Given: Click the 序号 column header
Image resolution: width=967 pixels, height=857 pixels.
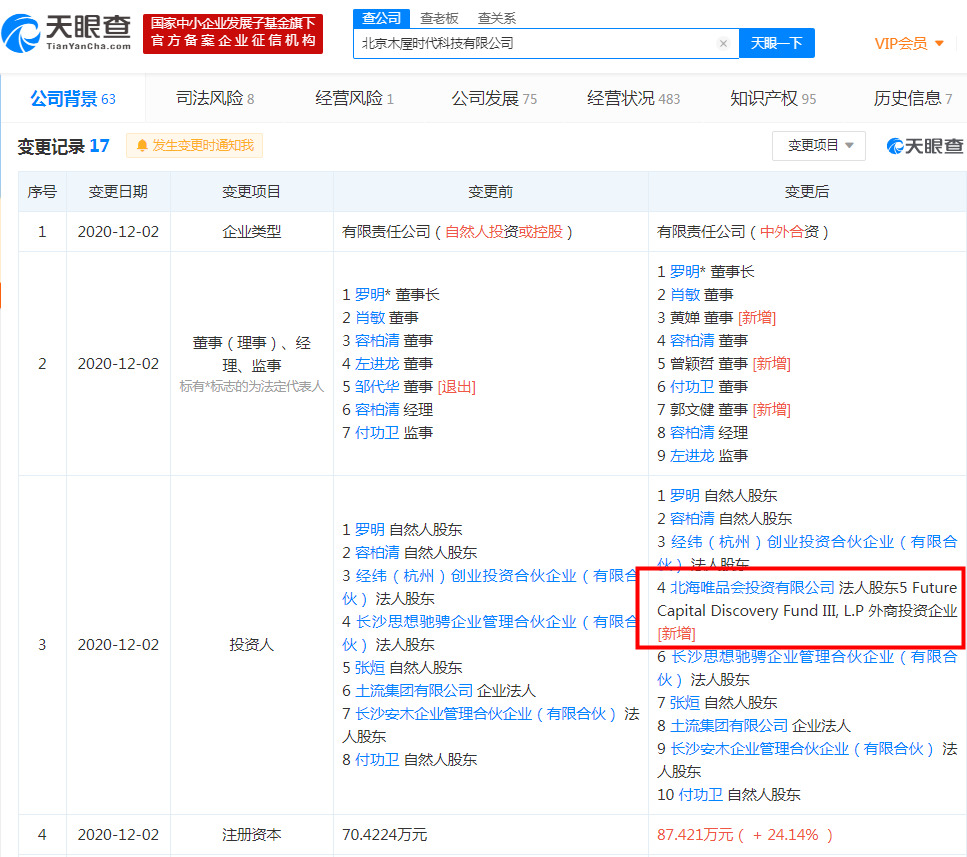Looking at the screenshot, I should click(x=42, y=192).
